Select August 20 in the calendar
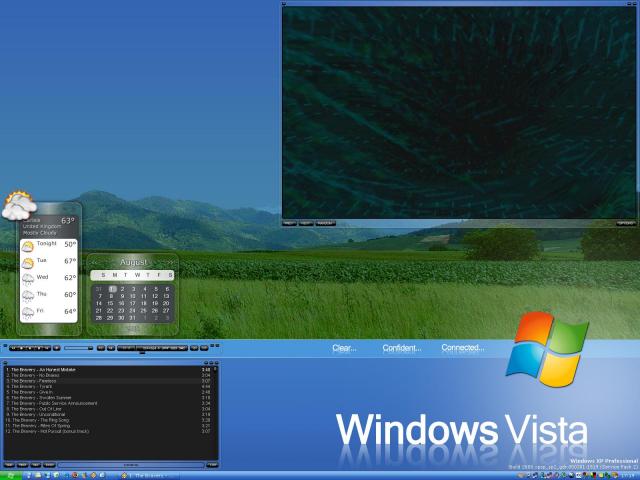The width and height of the screenshot is (640, 480). point(166,303)
